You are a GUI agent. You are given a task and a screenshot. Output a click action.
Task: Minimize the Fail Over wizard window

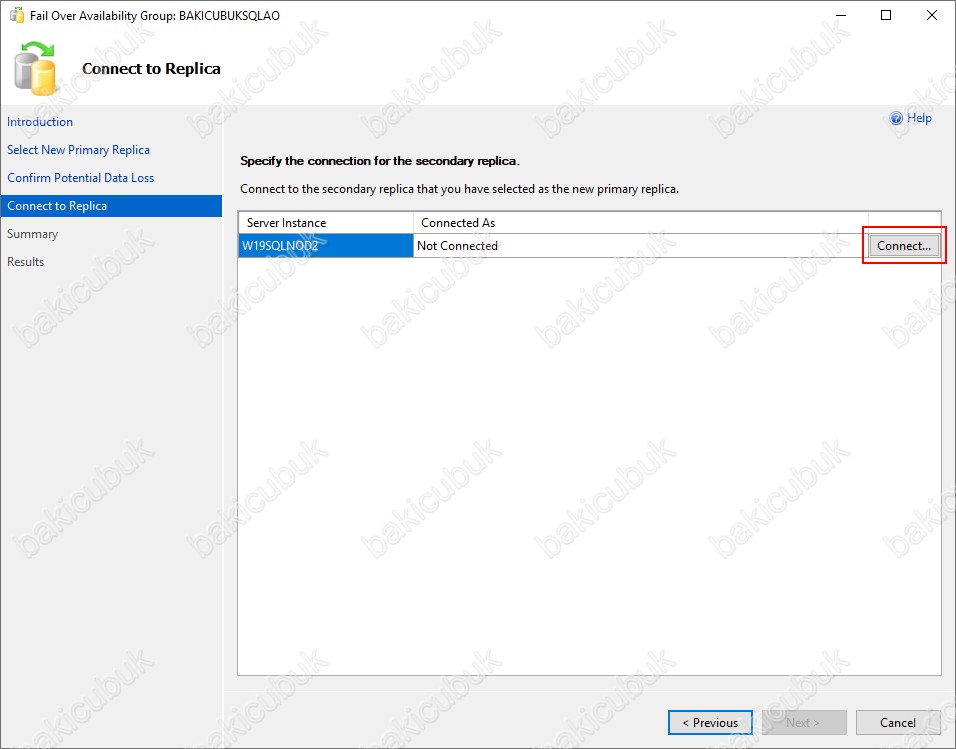click(841, 15)
